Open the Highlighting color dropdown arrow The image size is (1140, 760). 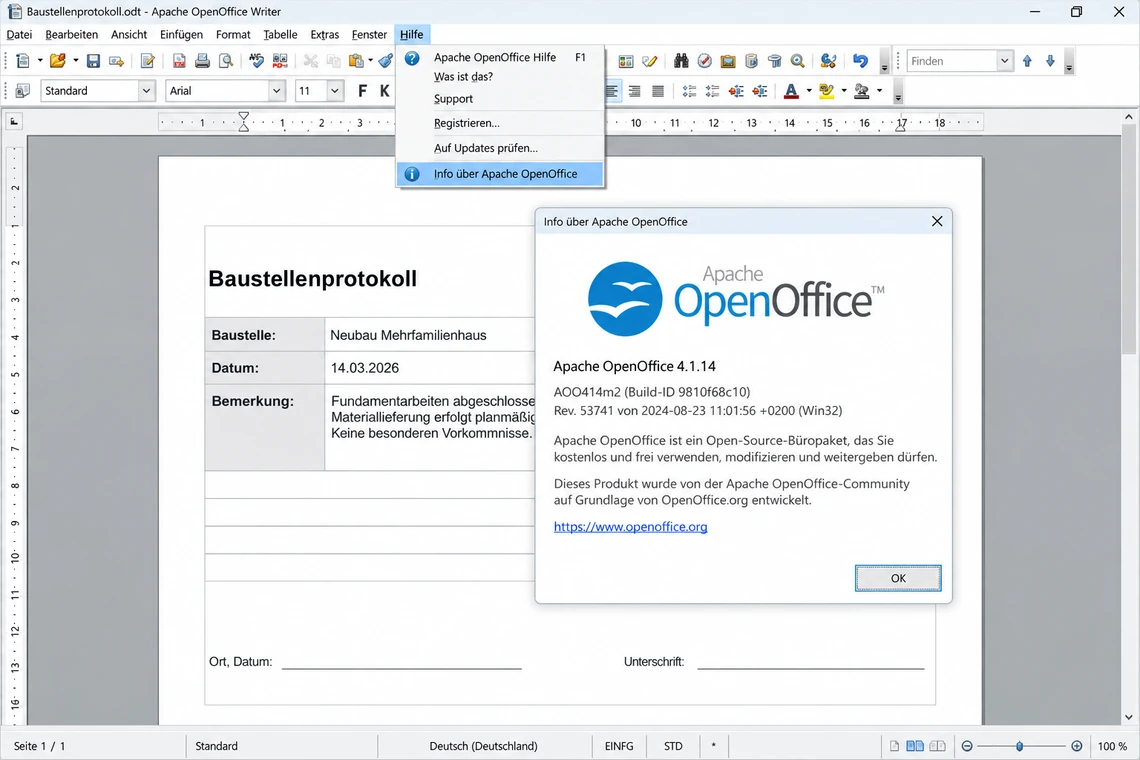coord(844,91)
